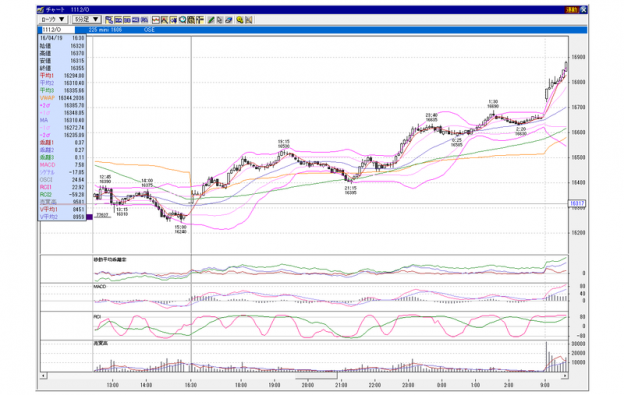Select the green pencil drawing tool
624x395 pixels.
(211, 19)
